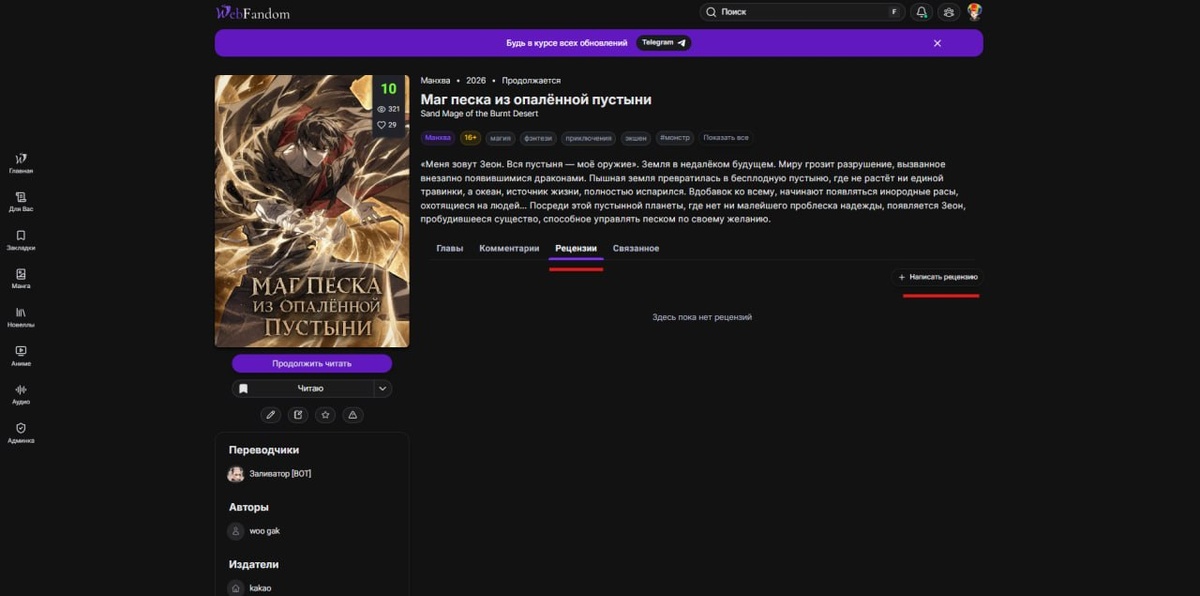Click the pencil edit icon under cover

click(x=270, y=415)
